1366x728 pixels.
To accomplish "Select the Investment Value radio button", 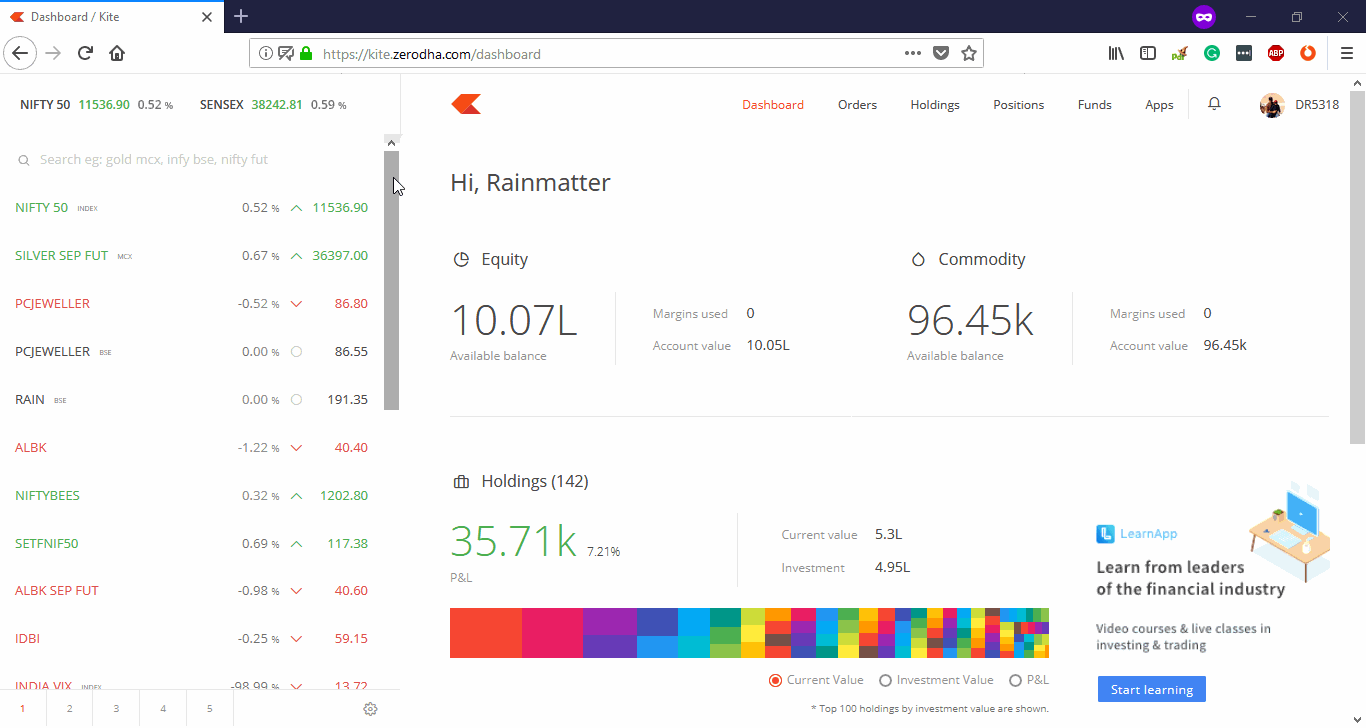I will coord(885,680).
